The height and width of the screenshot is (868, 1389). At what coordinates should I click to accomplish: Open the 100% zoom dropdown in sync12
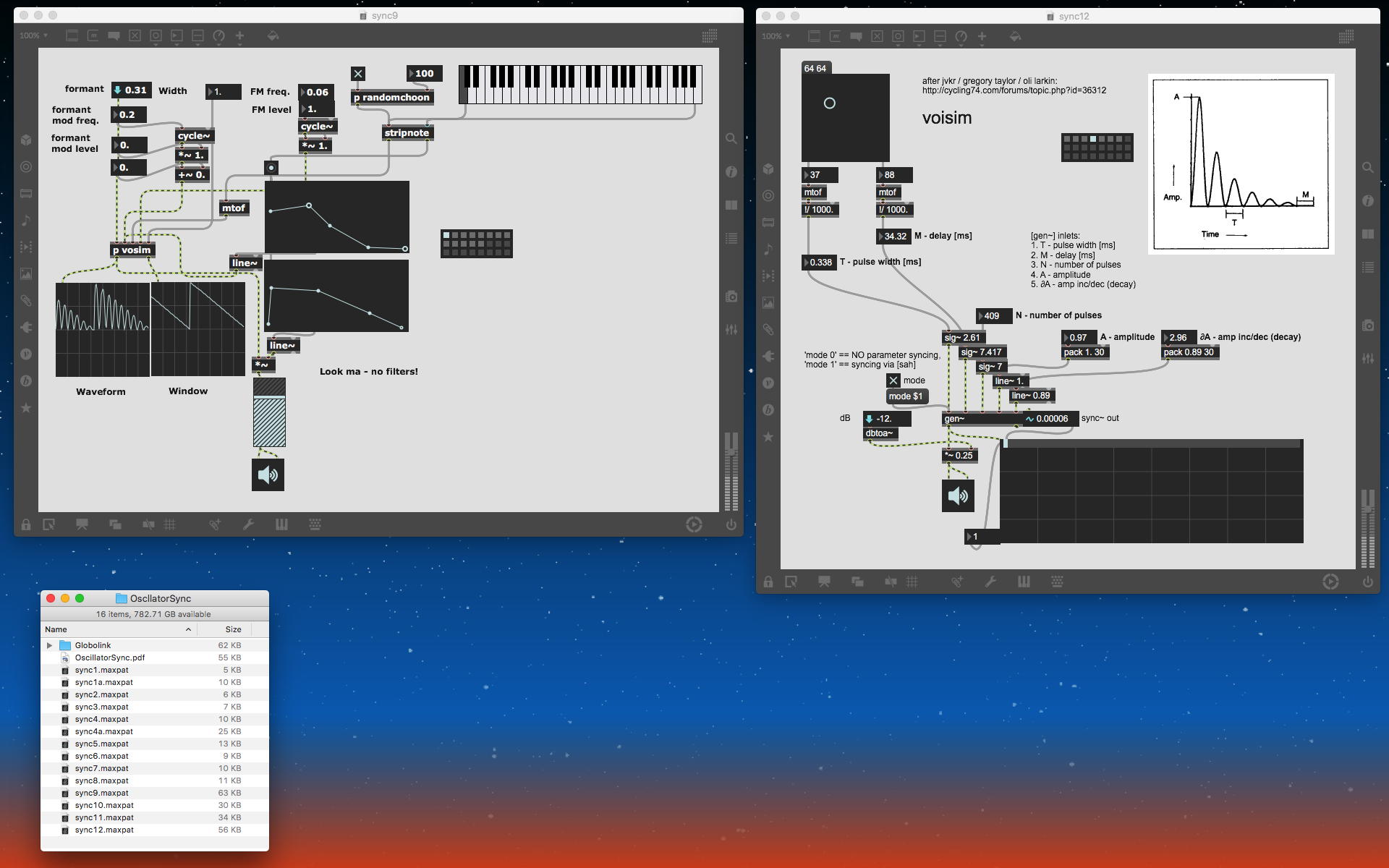[x=776, y=36]
